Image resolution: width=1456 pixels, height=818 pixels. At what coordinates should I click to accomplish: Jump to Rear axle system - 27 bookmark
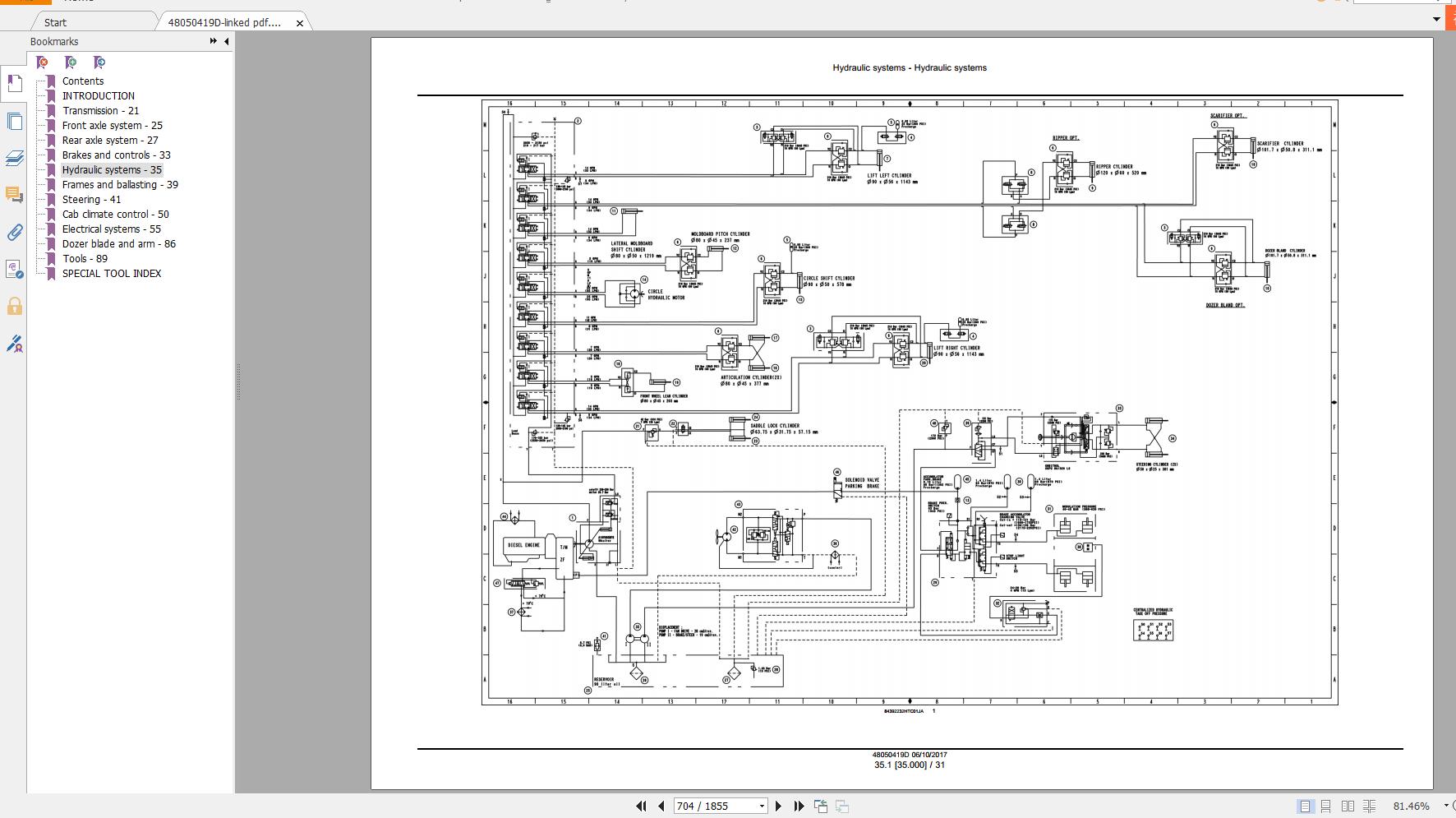tap(110, 140)
